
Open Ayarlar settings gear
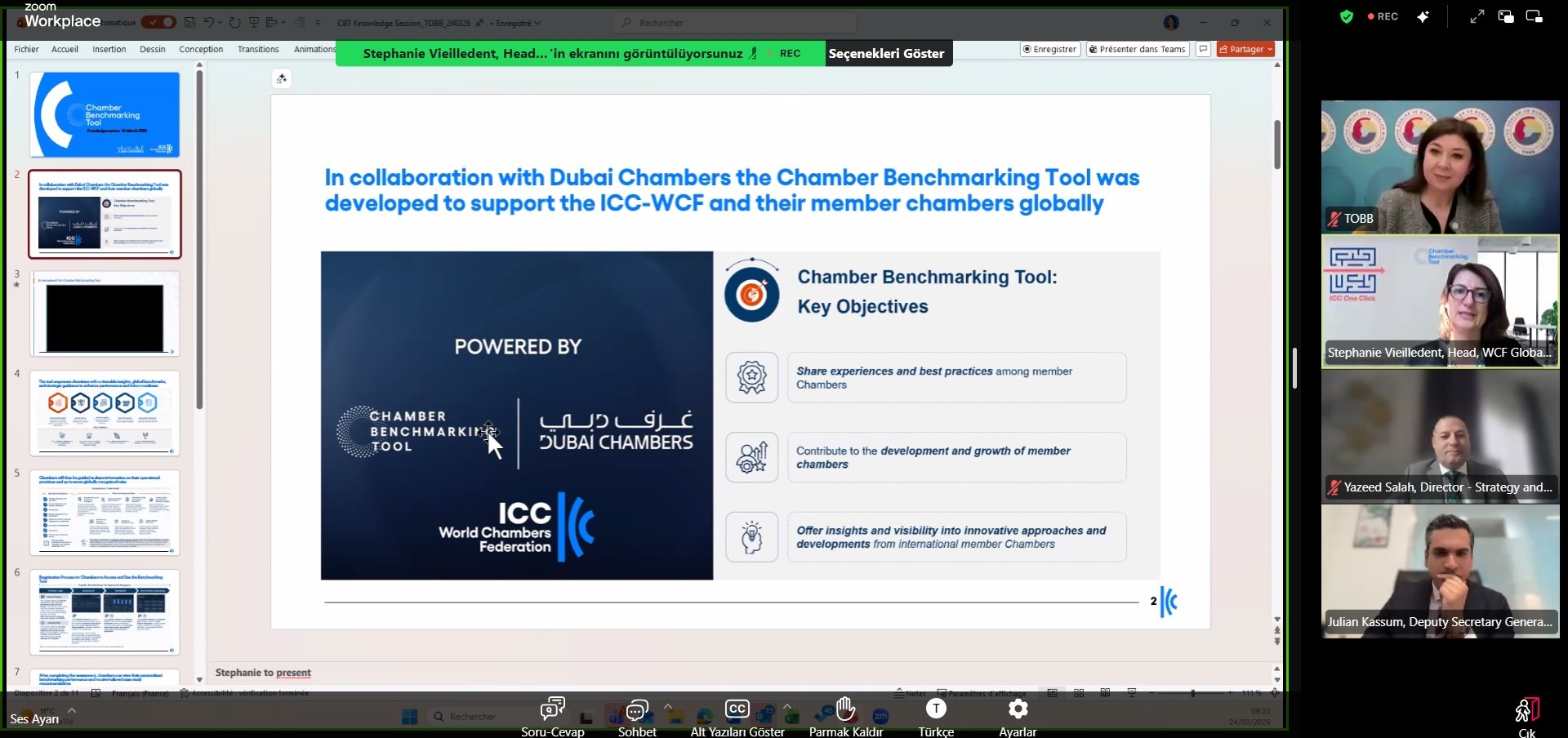pyautogui.click(x=1018, y=709)
